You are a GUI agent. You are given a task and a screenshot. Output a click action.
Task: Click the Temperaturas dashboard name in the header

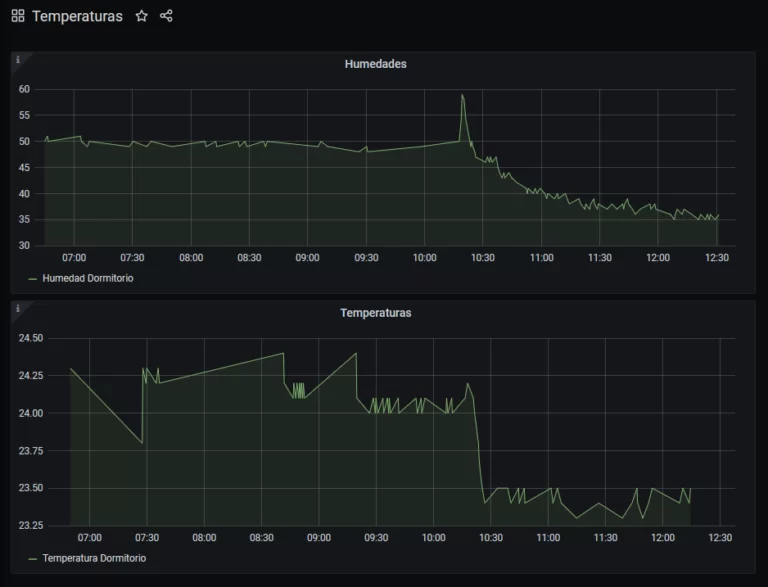[x=77, y=16]
